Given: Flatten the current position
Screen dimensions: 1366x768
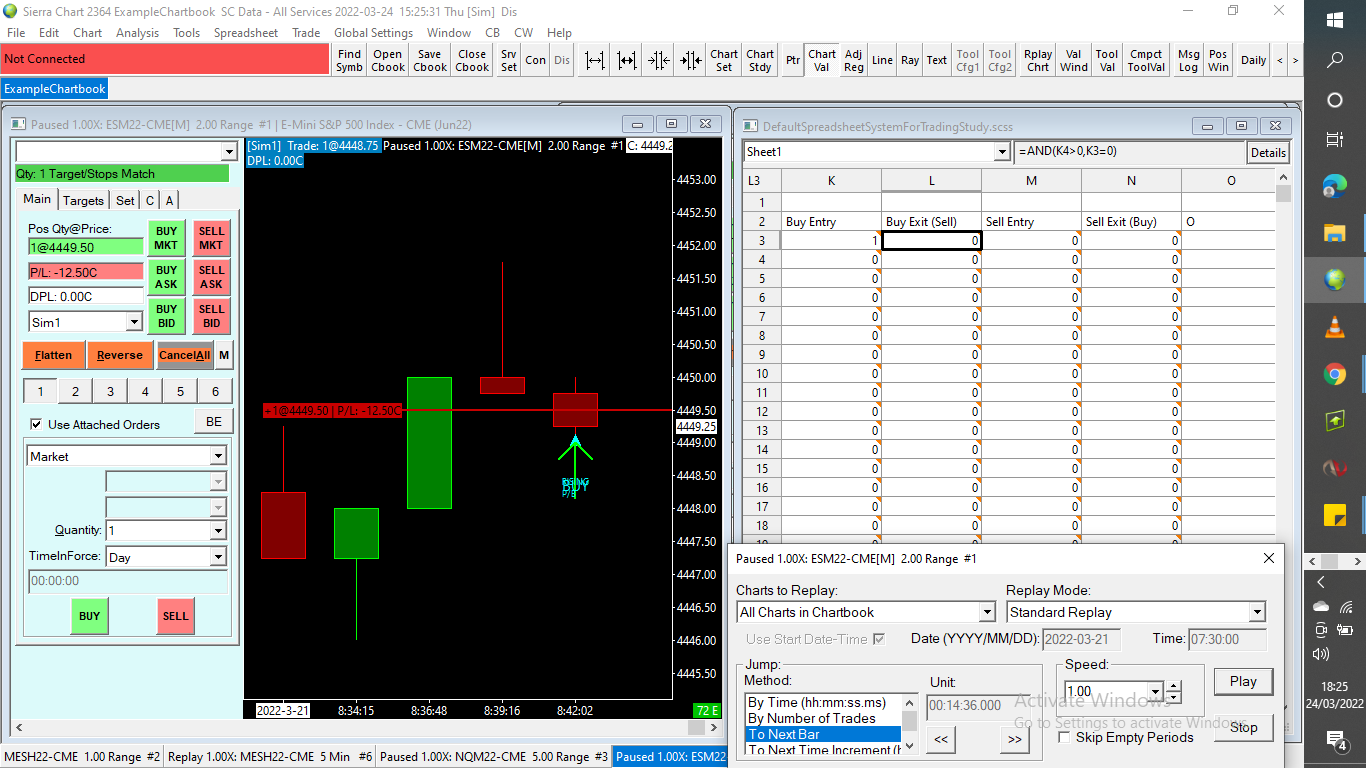Looking at the screenshot, I should tap(53, 355).
